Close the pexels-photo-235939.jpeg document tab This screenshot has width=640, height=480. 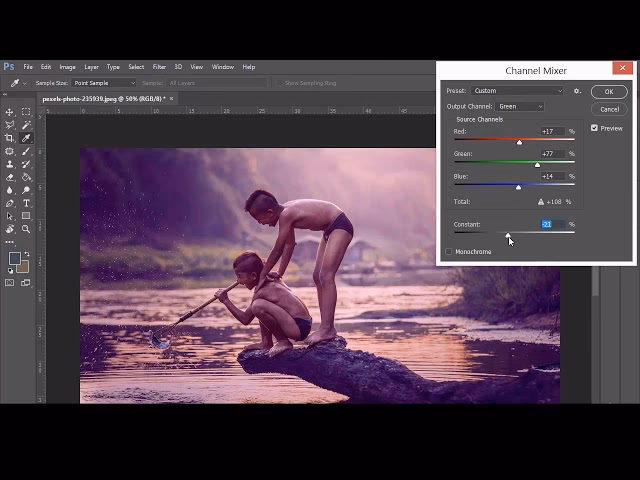171,99
